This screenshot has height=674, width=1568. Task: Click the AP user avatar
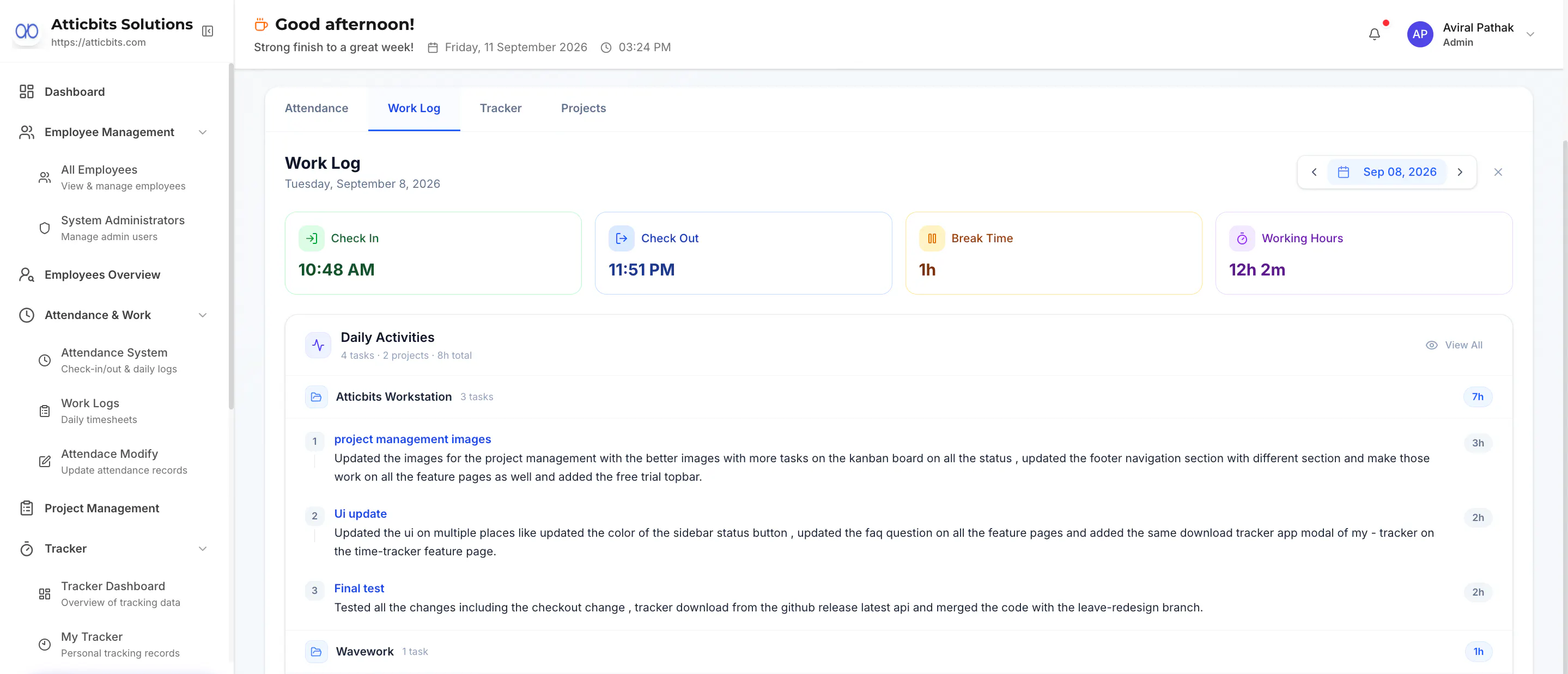[1419, 35]
